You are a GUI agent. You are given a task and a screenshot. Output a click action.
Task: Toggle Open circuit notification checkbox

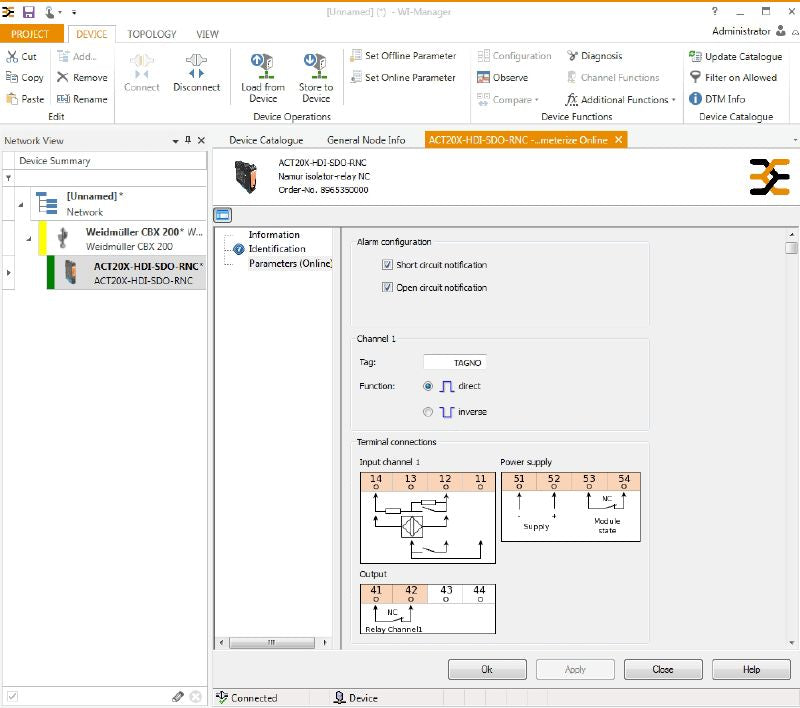[387, 288]
